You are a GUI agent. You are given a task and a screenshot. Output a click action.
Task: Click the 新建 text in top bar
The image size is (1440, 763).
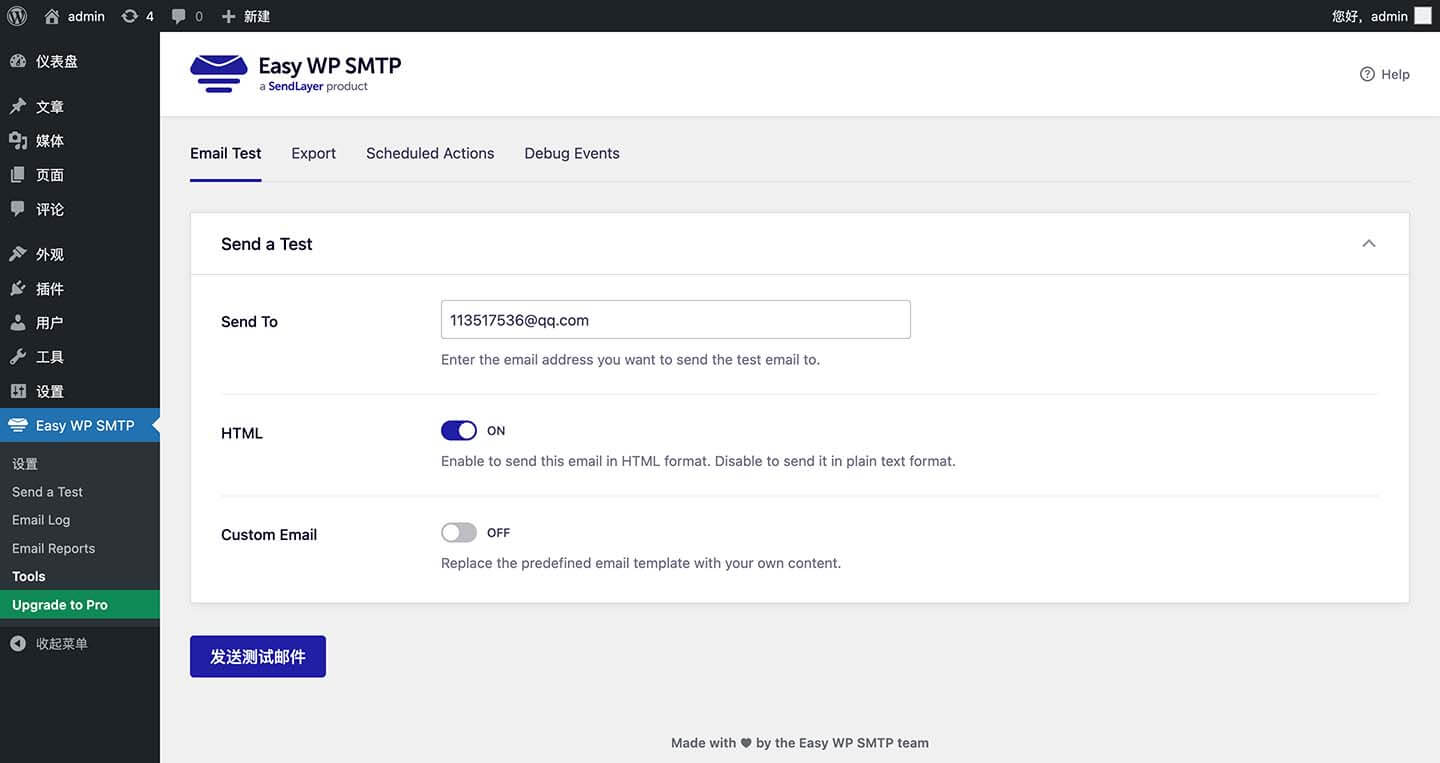coord(257,16)
